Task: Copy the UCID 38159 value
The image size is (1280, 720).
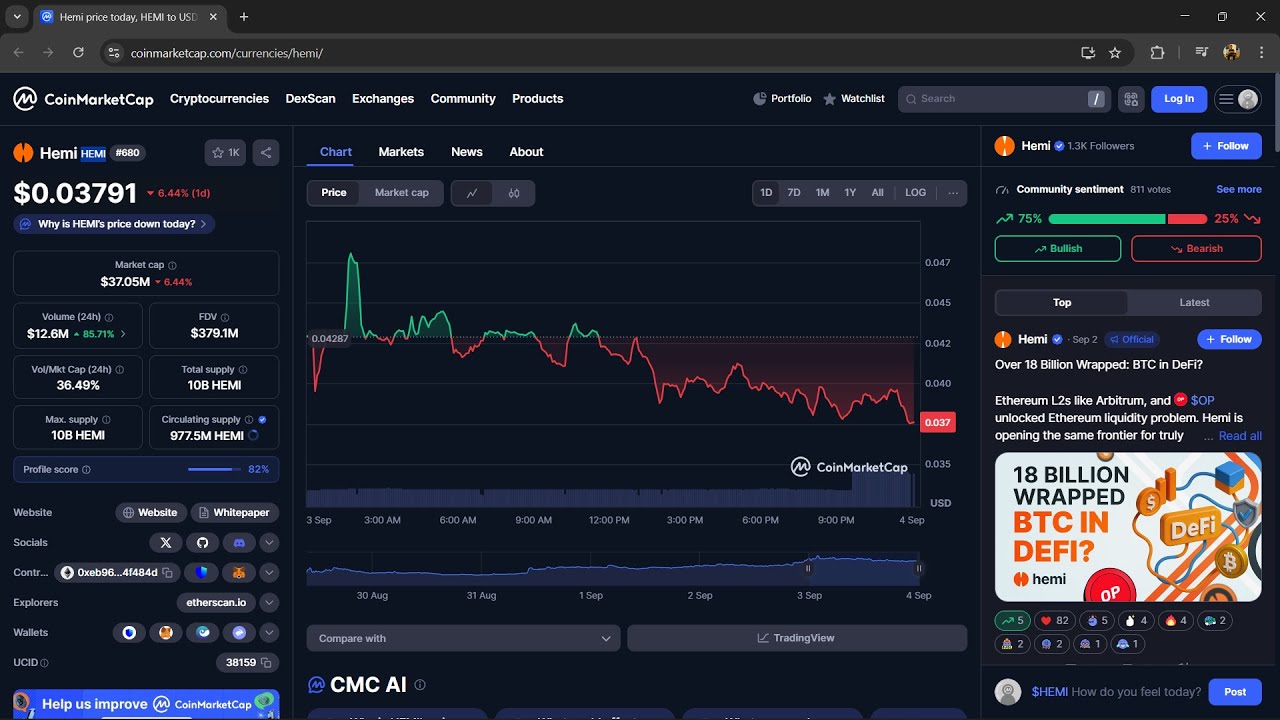Action: (265, 662)
